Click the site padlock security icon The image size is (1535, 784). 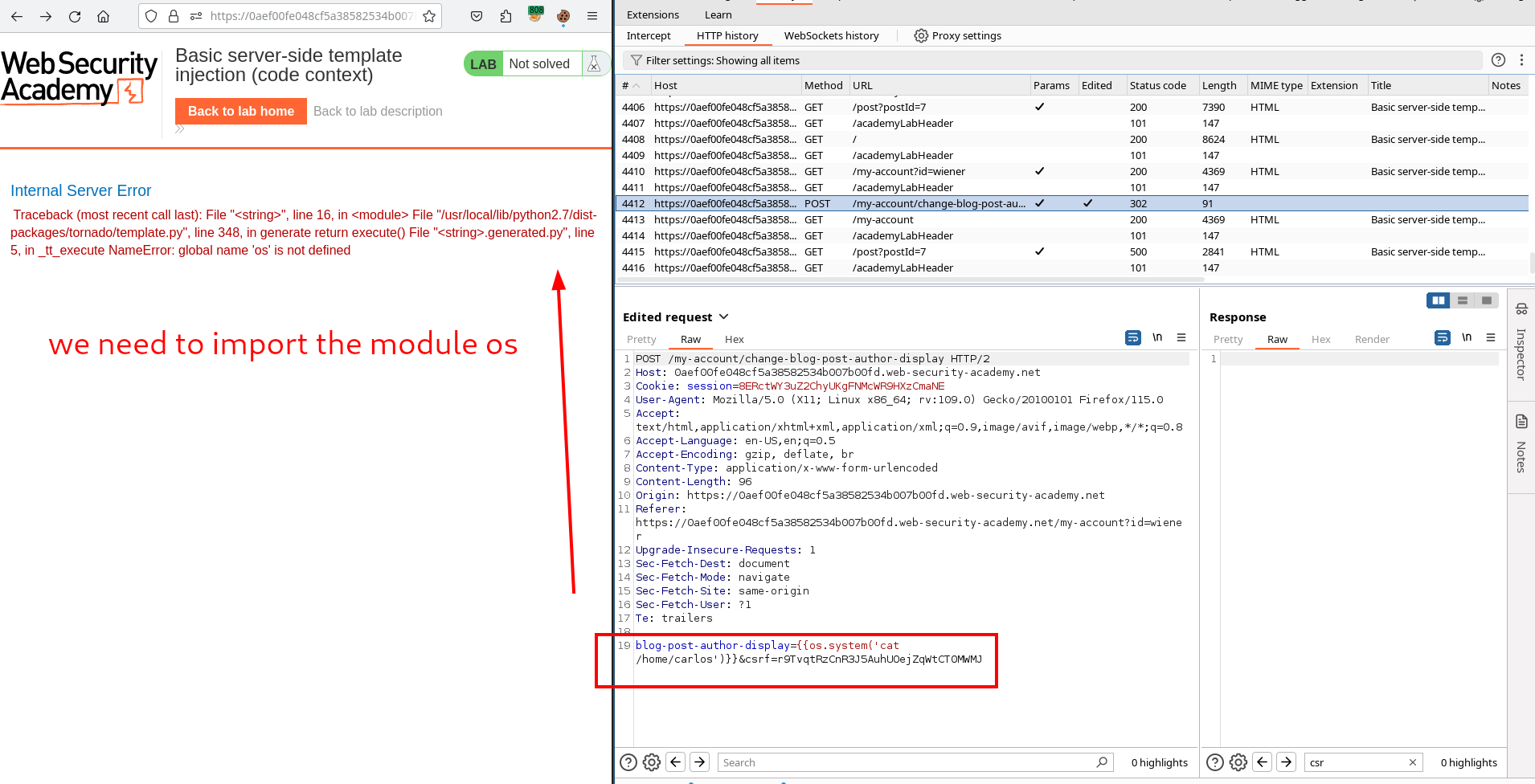174,16
